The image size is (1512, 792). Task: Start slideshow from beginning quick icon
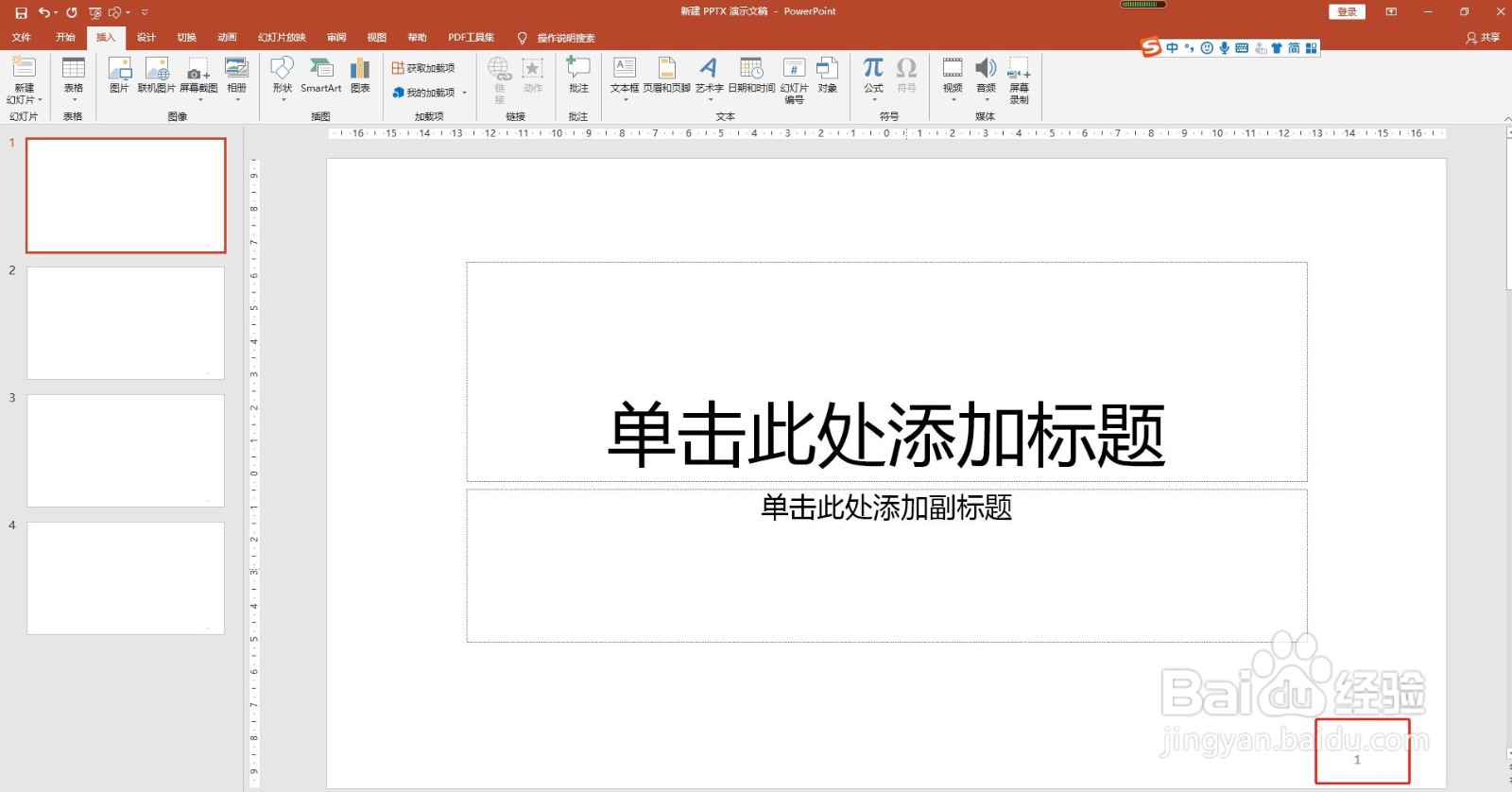click(94, 12)
